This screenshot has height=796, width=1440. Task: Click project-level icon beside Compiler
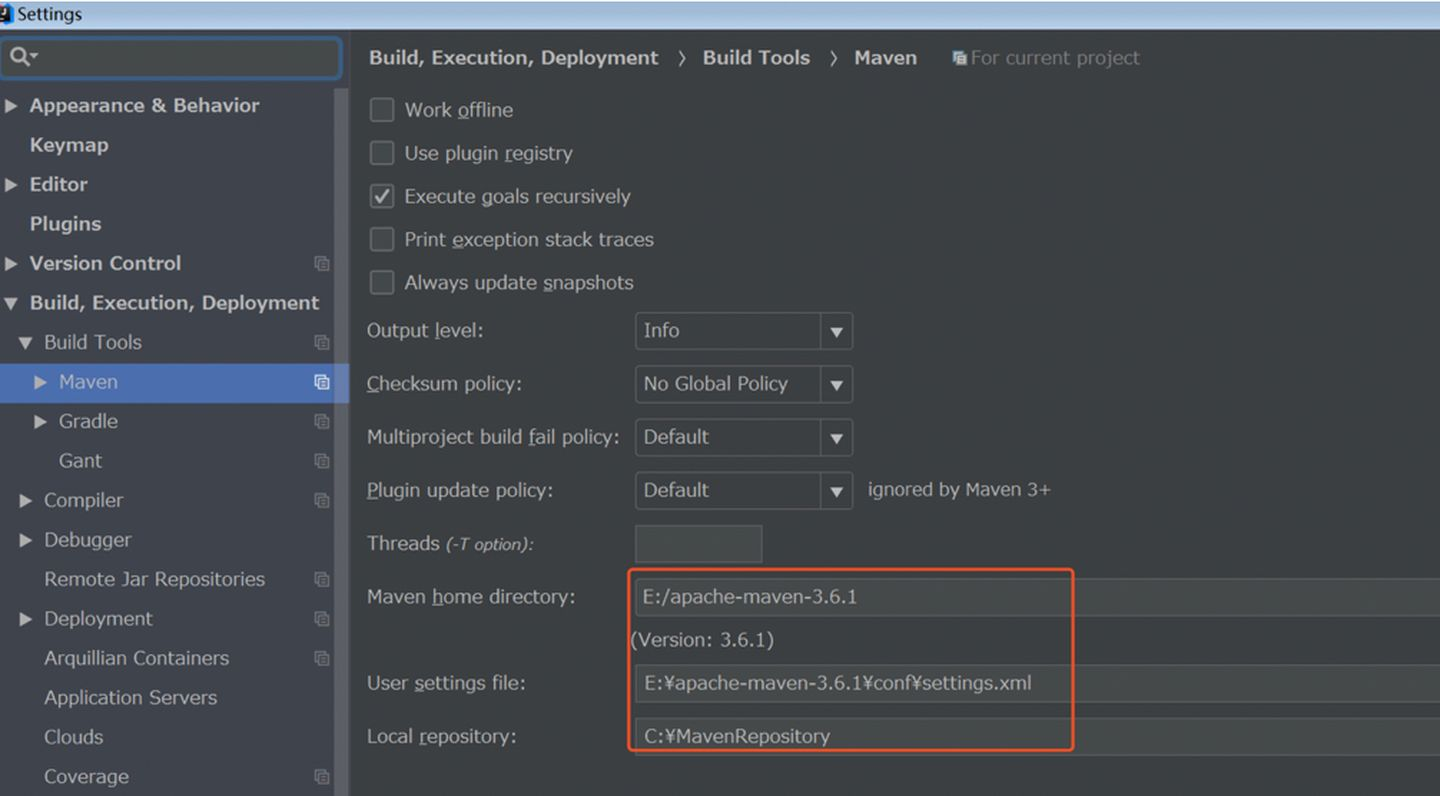tap(321, 500)
